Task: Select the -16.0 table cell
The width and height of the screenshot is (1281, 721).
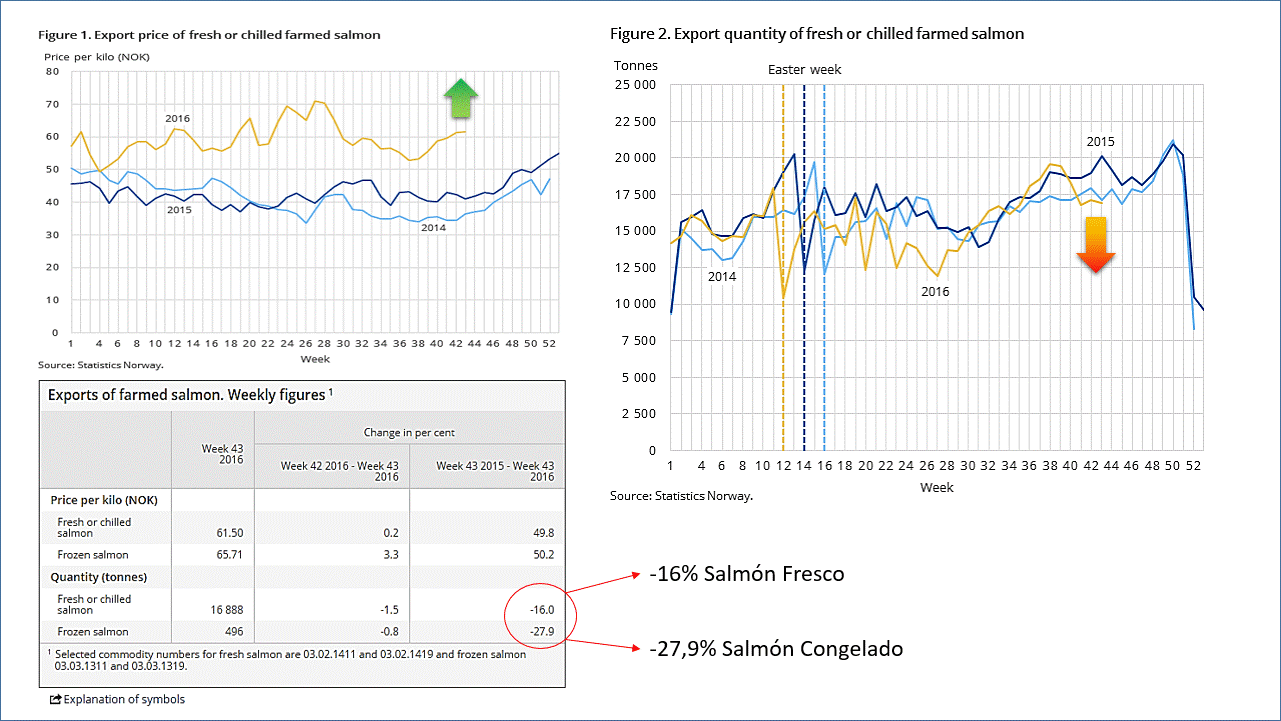Action: 541,609
